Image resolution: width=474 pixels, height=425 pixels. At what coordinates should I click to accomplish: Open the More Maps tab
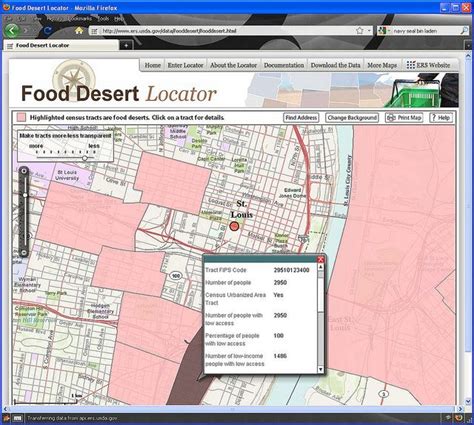pyautogui.click(x=382, y=65)
